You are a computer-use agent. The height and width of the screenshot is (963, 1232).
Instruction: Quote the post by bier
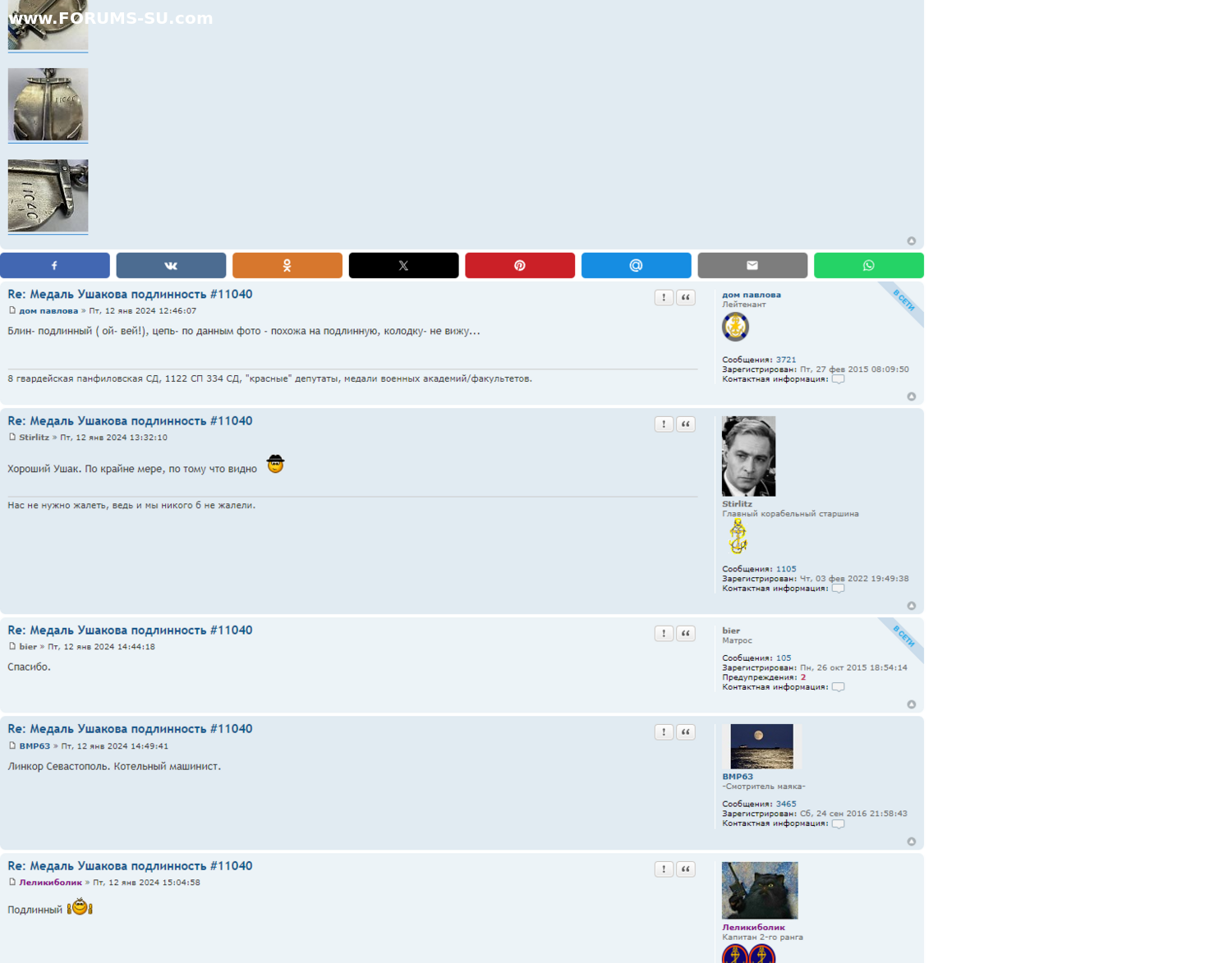pos(686,634)
